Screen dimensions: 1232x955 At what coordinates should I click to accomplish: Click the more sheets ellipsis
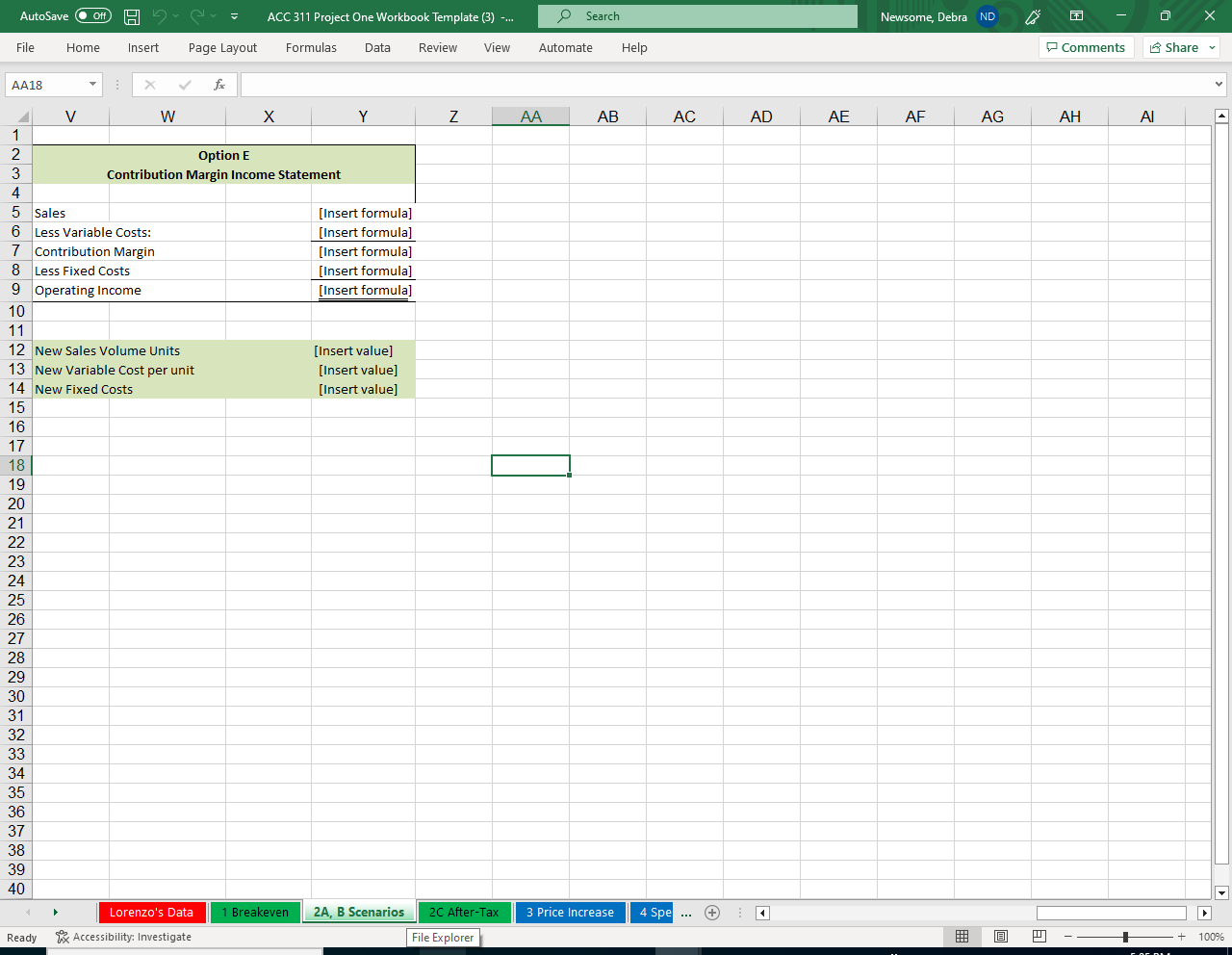point(686,913)
